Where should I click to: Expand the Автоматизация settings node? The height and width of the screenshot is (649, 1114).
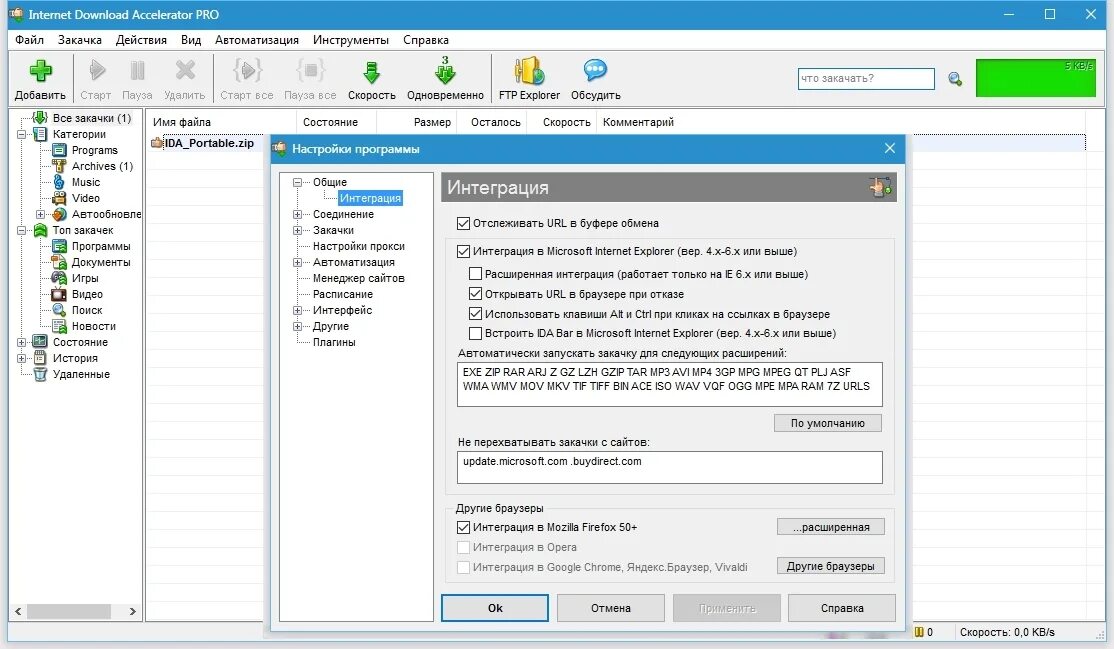point(298,262)
